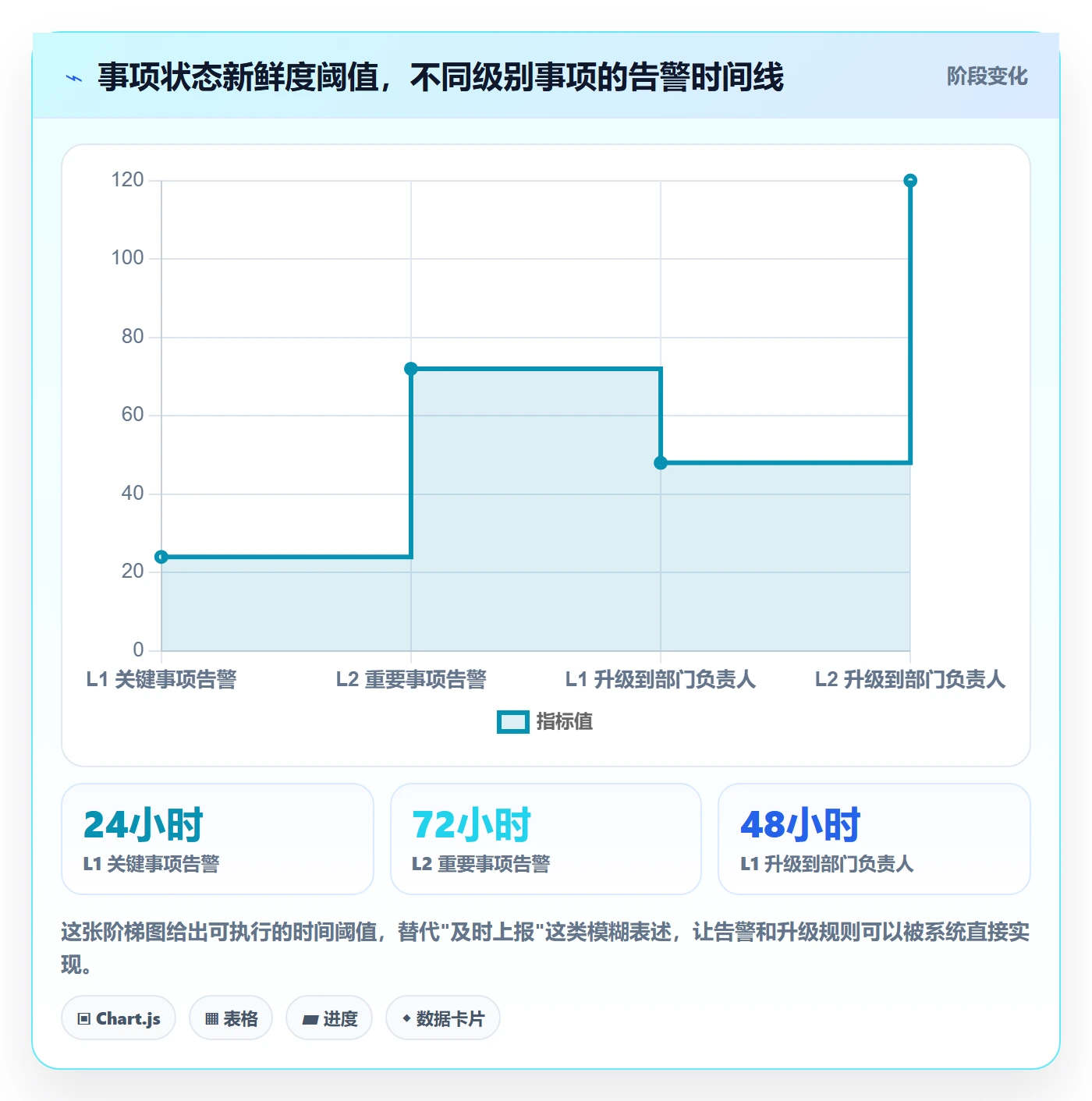Open the 72小时 L2 重要事项告警 card

coord(546,839)
